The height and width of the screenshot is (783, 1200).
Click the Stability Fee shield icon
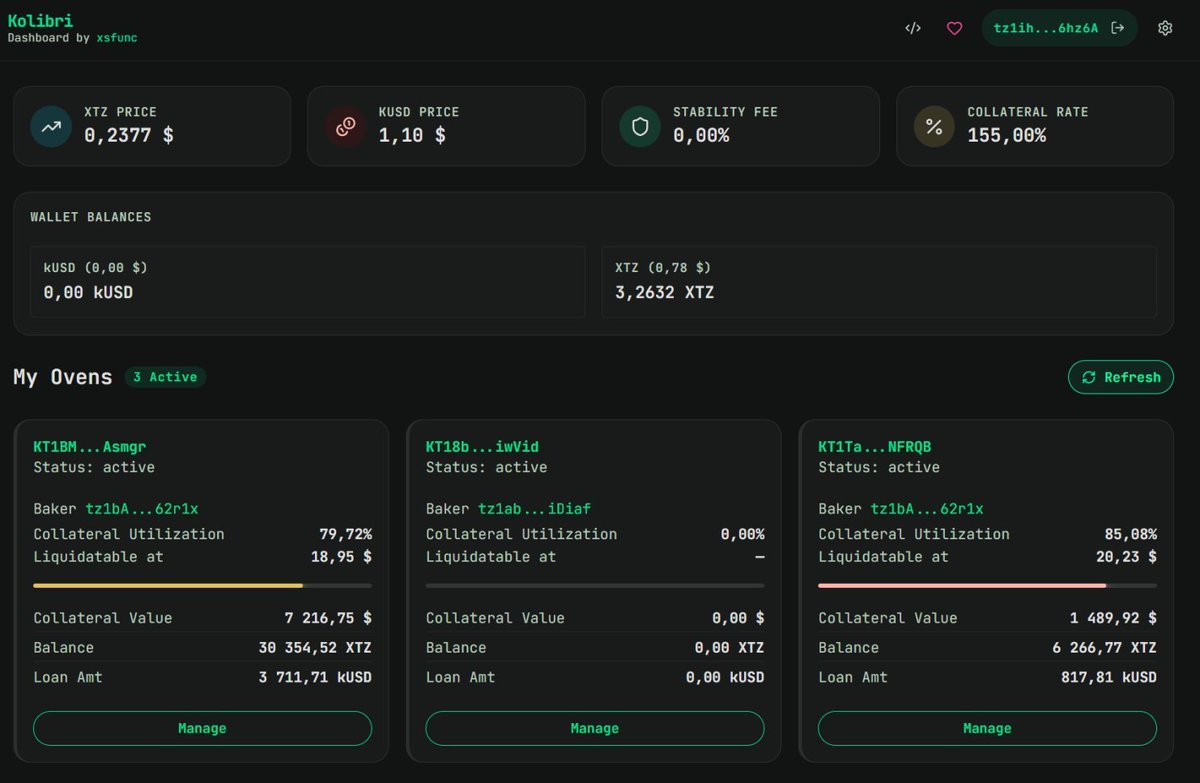[639, 126]
